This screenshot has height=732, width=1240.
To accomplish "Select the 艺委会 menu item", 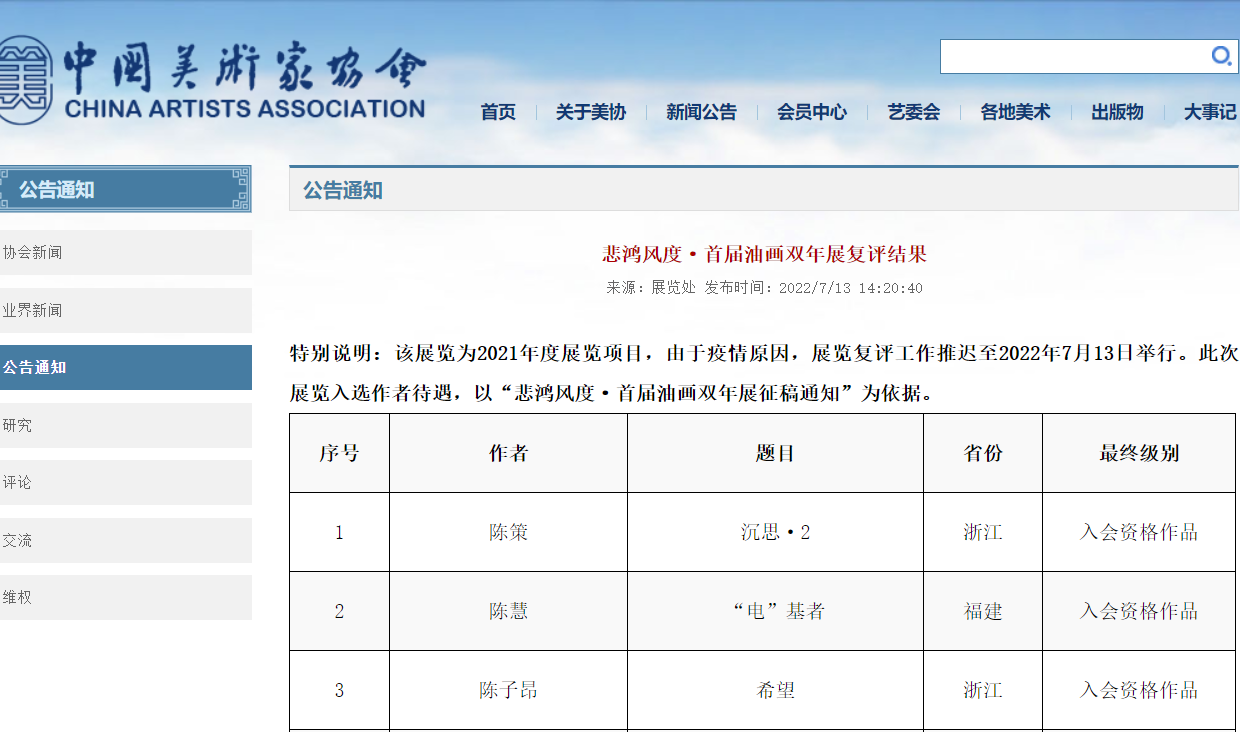I will (912, 112).
